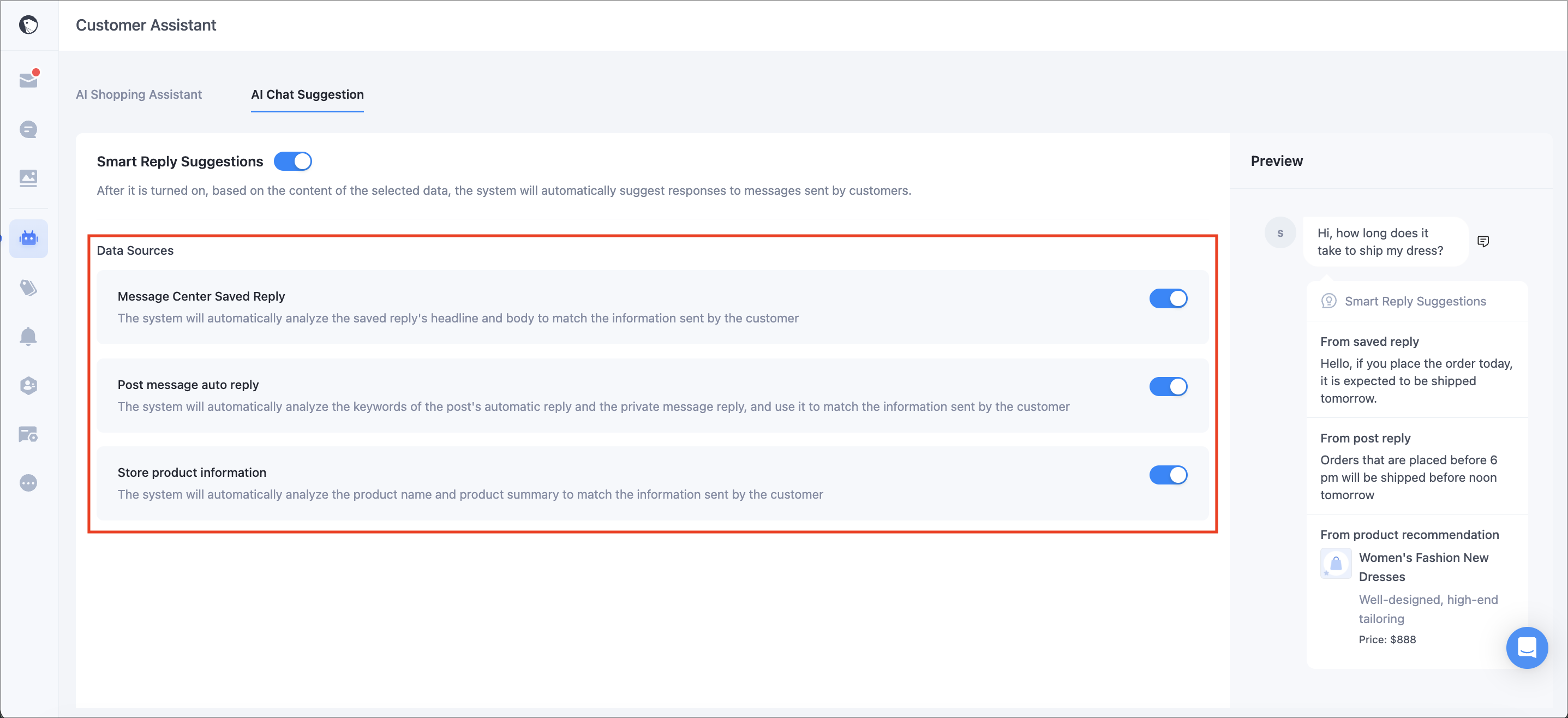Toggle Post message auto reply switch

tap(1168, 386)
